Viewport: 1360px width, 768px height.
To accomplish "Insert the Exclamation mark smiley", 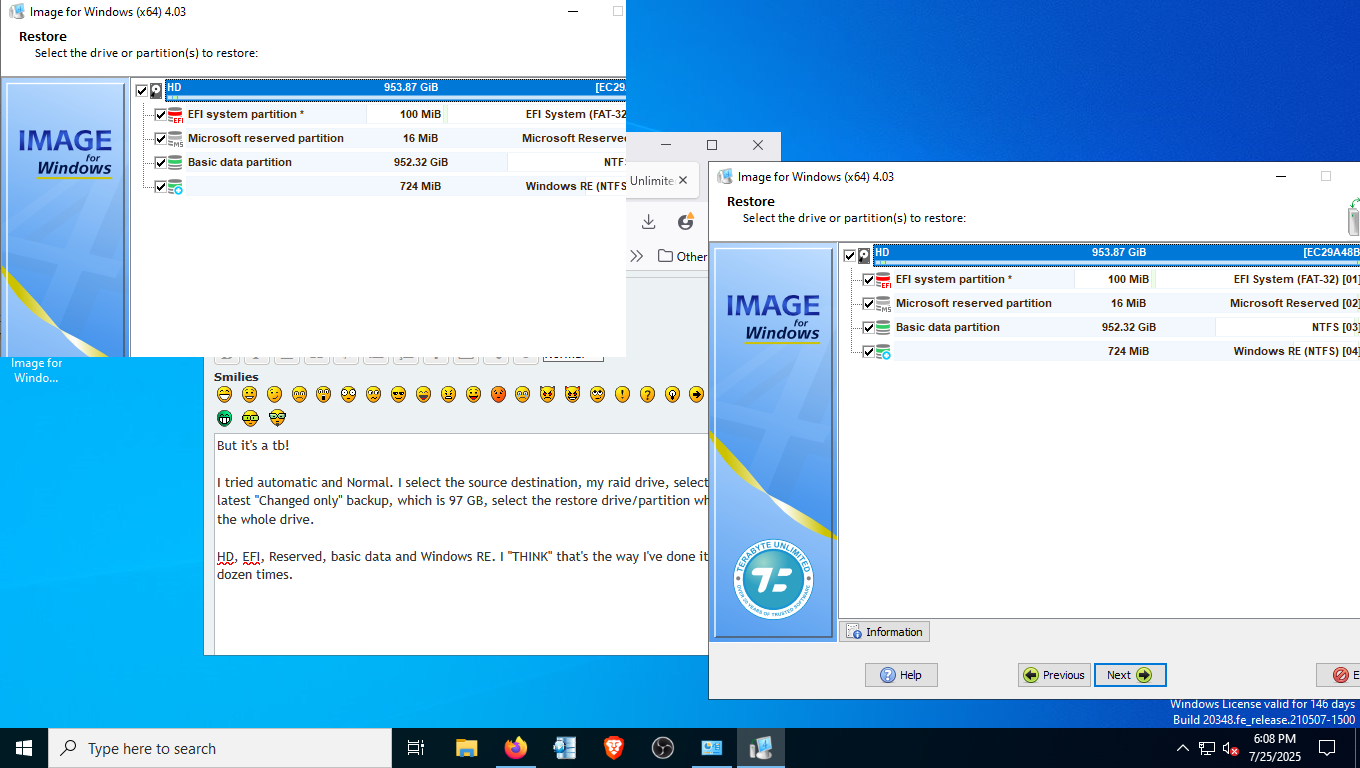I will pos(622,394).
